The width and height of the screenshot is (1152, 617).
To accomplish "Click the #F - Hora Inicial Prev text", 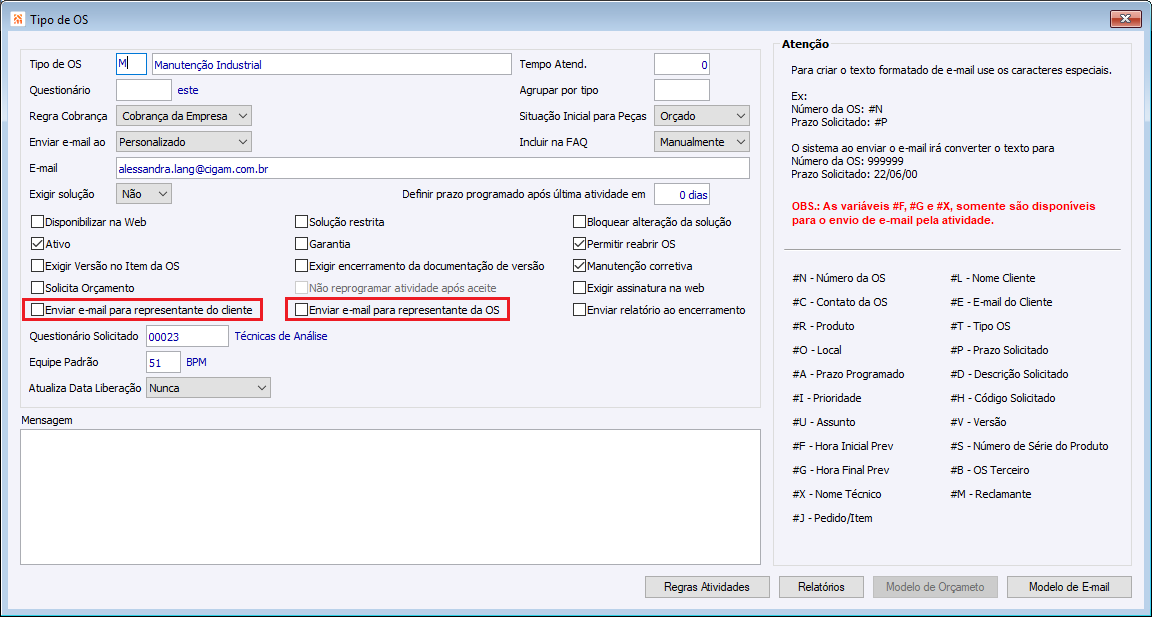I will [843, 446].
